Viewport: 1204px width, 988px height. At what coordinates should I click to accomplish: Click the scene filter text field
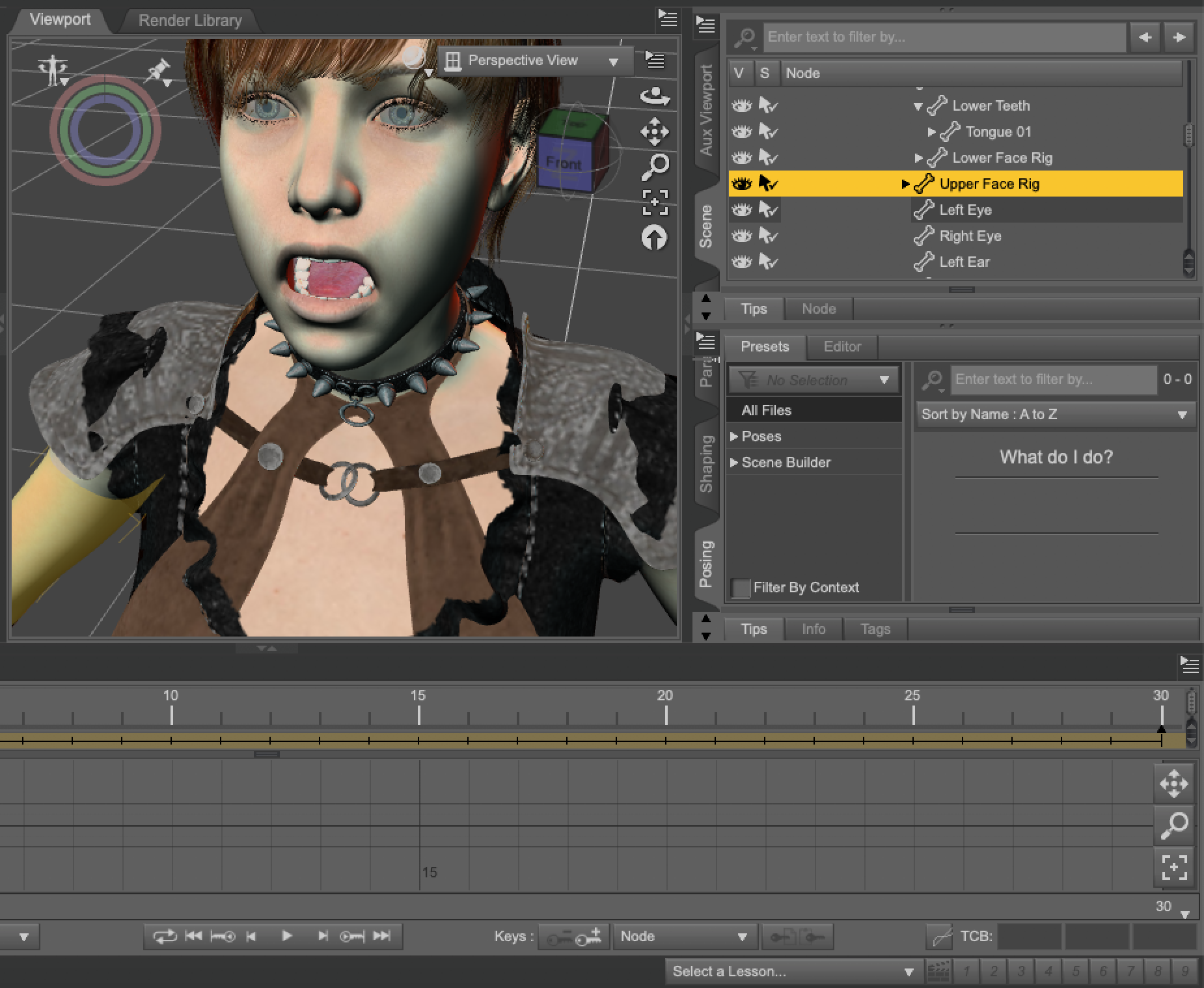coord(944,37)
